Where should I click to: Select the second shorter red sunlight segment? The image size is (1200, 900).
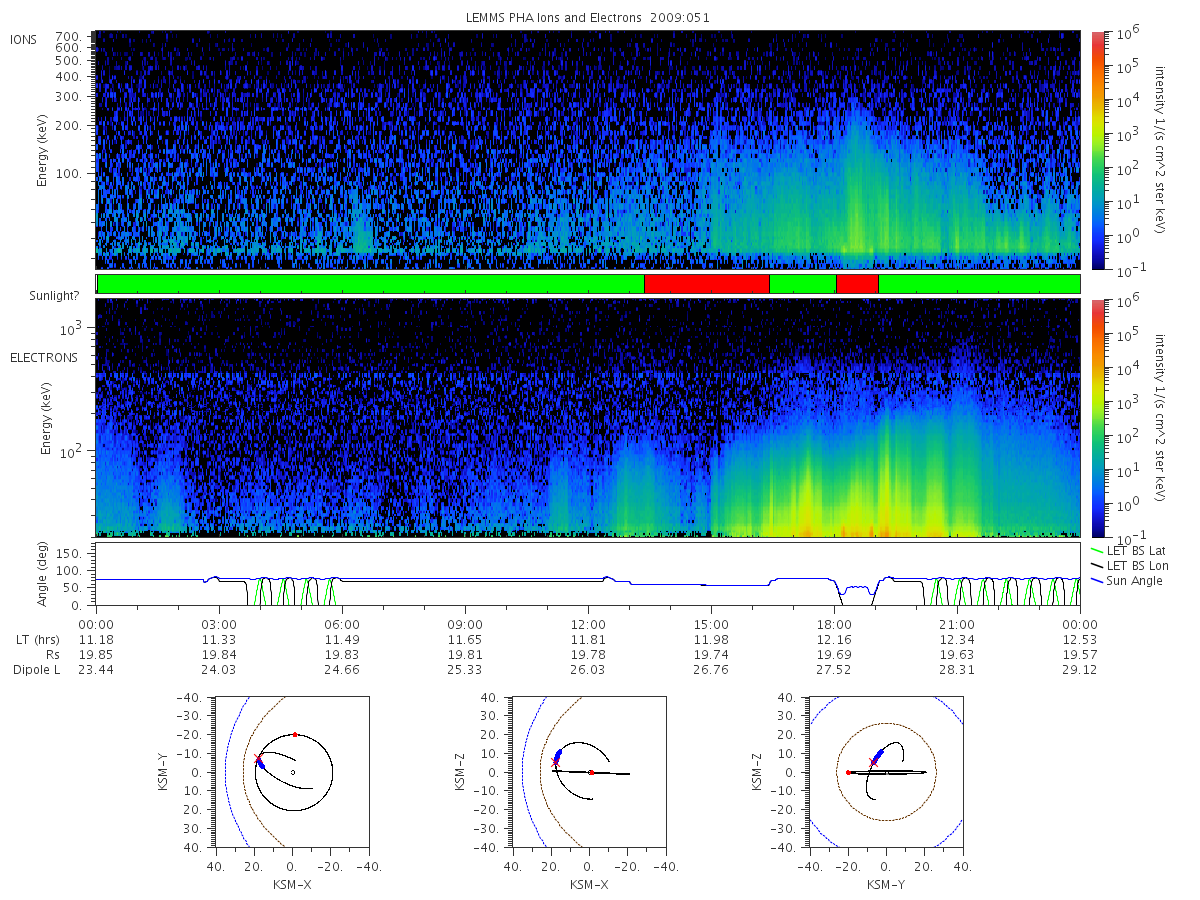coord(857,284)
